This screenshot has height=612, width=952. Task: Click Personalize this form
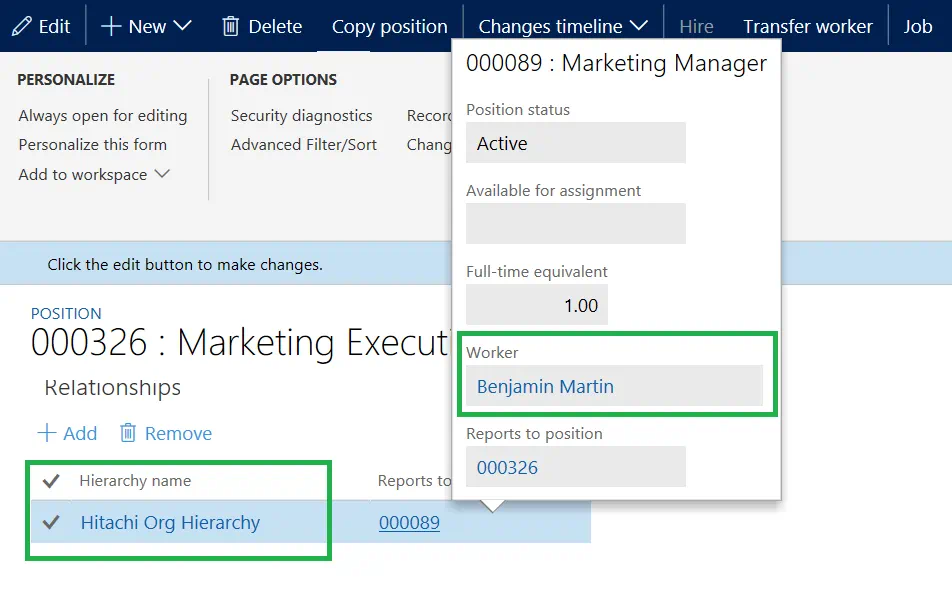92,144
